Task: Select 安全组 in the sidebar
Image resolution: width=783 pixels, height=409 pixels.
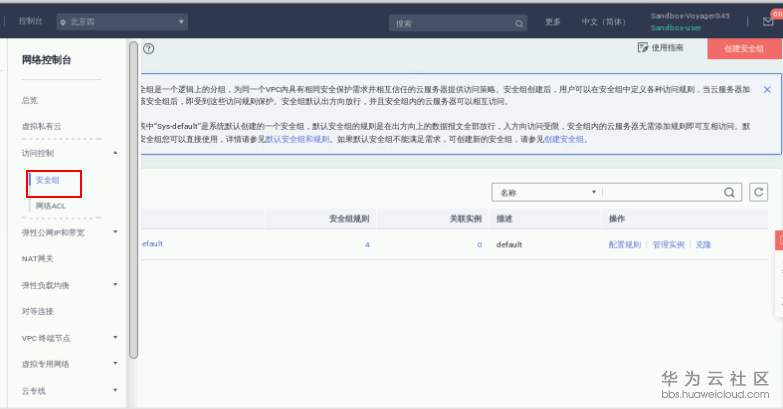Action: tap(48, 180)
